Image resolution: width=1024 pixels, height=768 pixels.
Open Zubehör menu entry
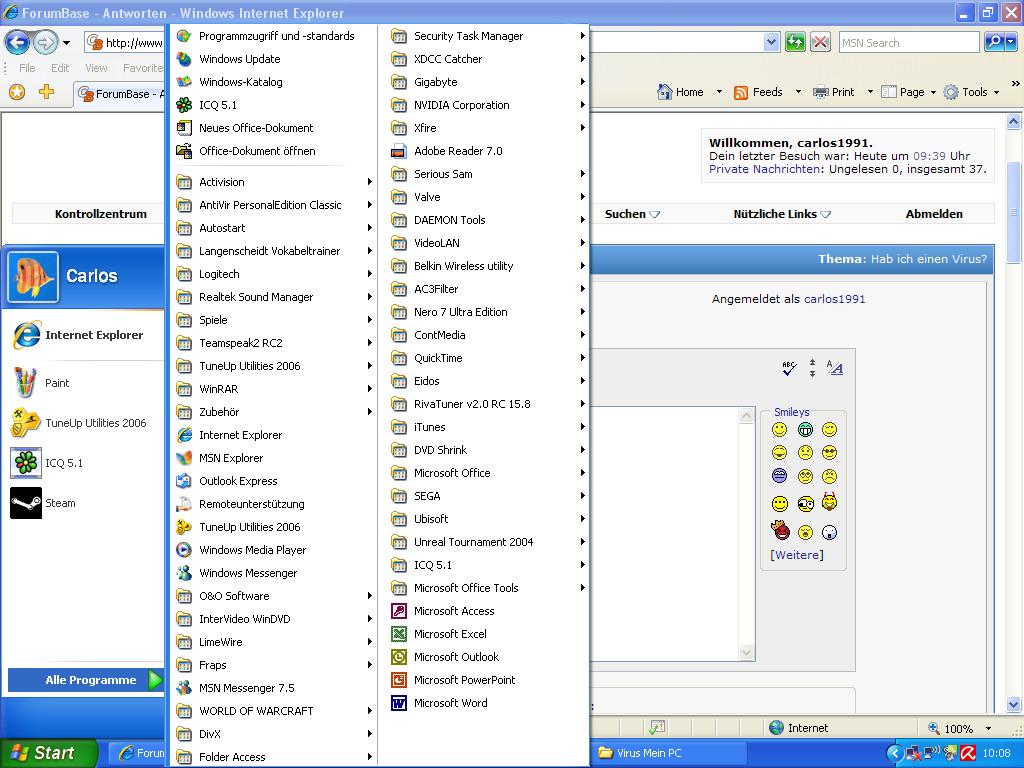(273, 412)
